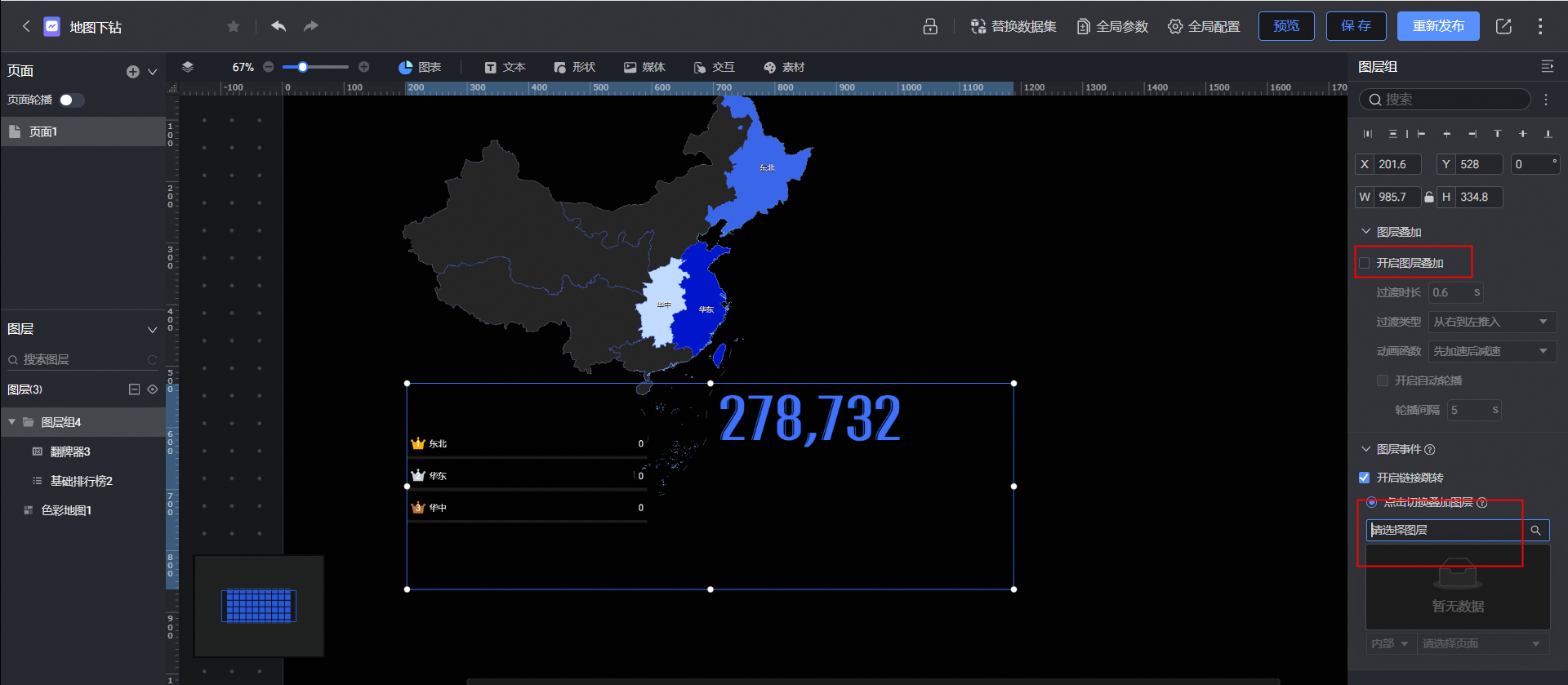The image size is (1568, 685).
Task: Click the zoom out minus icon
Action: click(268, 67)
